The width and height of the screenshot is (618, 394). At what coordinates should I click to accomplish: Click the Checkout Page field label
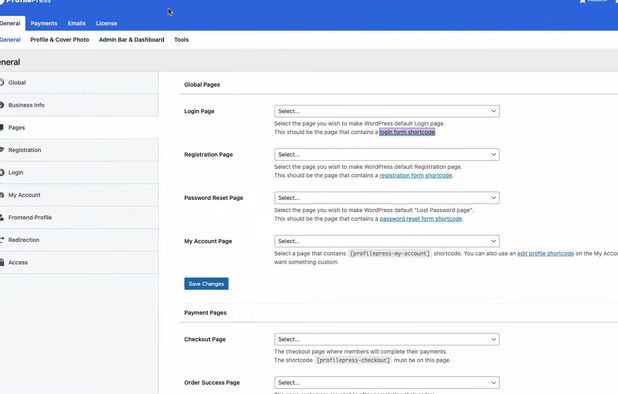click(x=205, y=340)
